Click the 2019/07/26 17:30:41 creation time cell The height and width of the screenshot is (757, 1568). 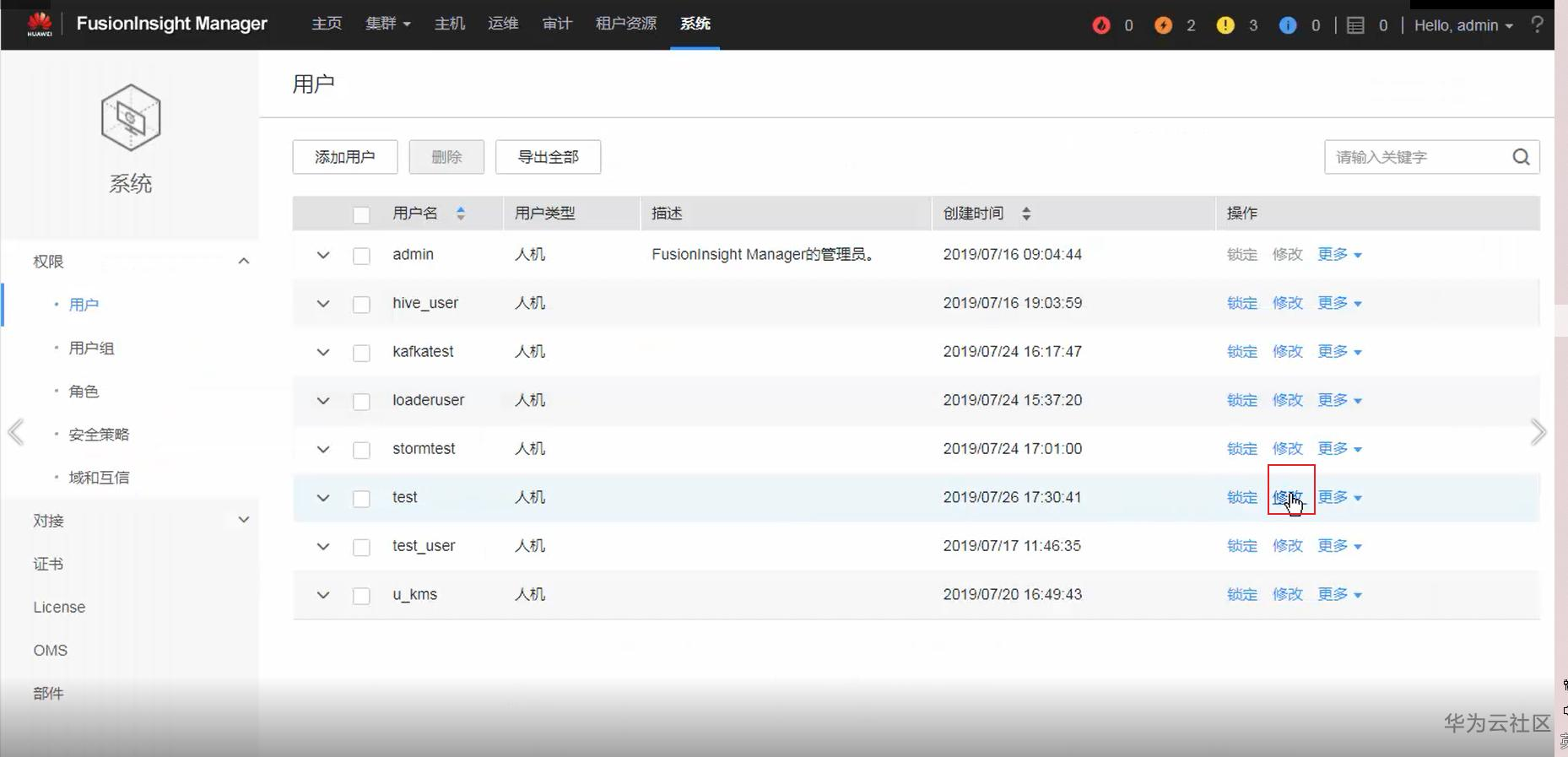tap(1013, 497)
